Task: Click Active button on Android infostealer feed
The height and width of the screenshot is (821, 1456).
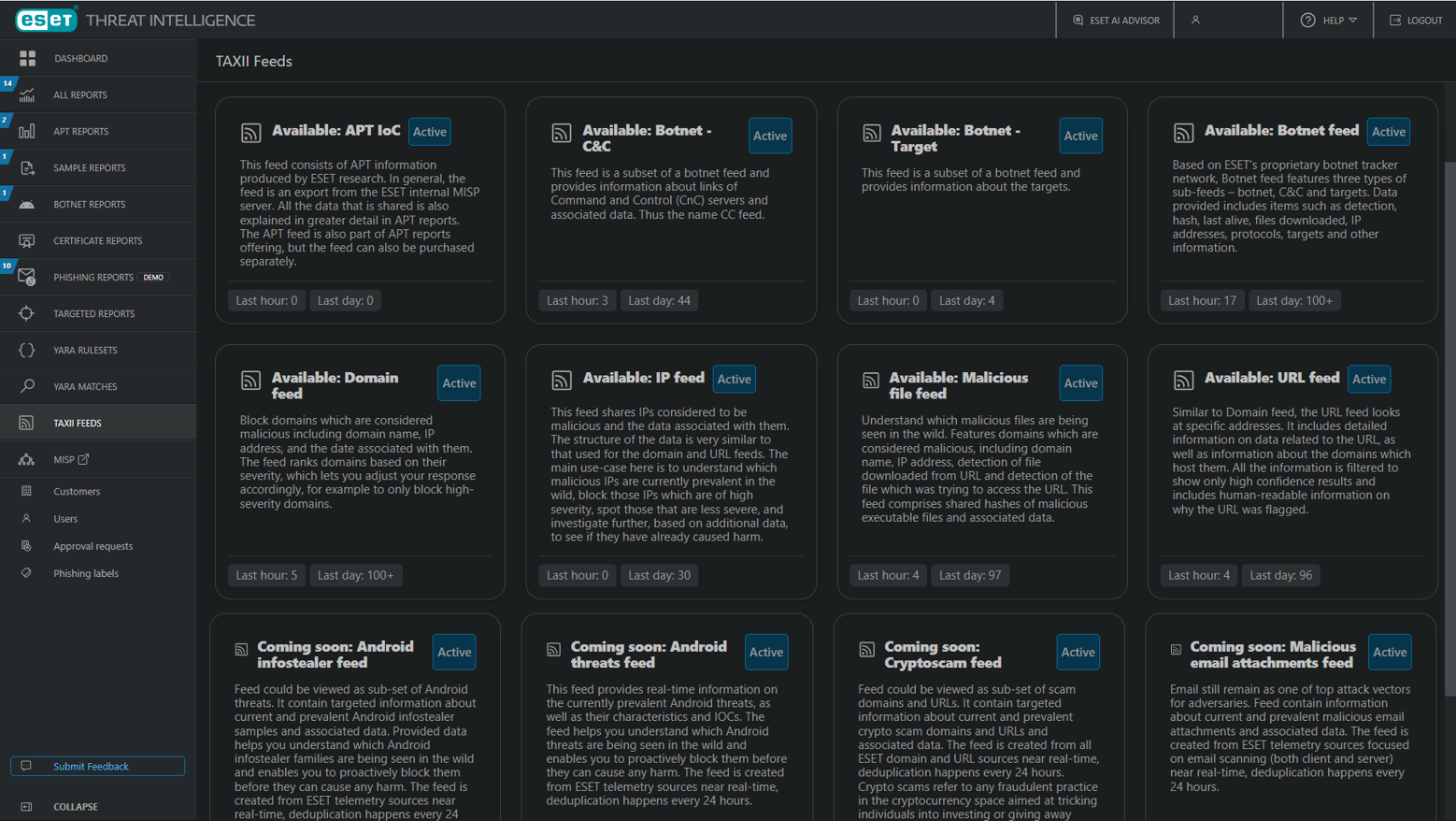Action: [454, 652]
